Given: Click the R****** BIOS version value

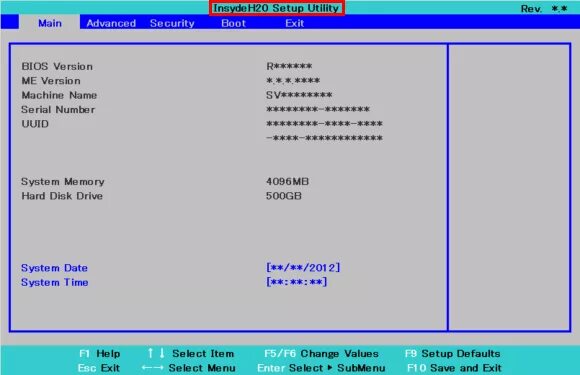Looking at the screenshot, I should tap(289, 66).
